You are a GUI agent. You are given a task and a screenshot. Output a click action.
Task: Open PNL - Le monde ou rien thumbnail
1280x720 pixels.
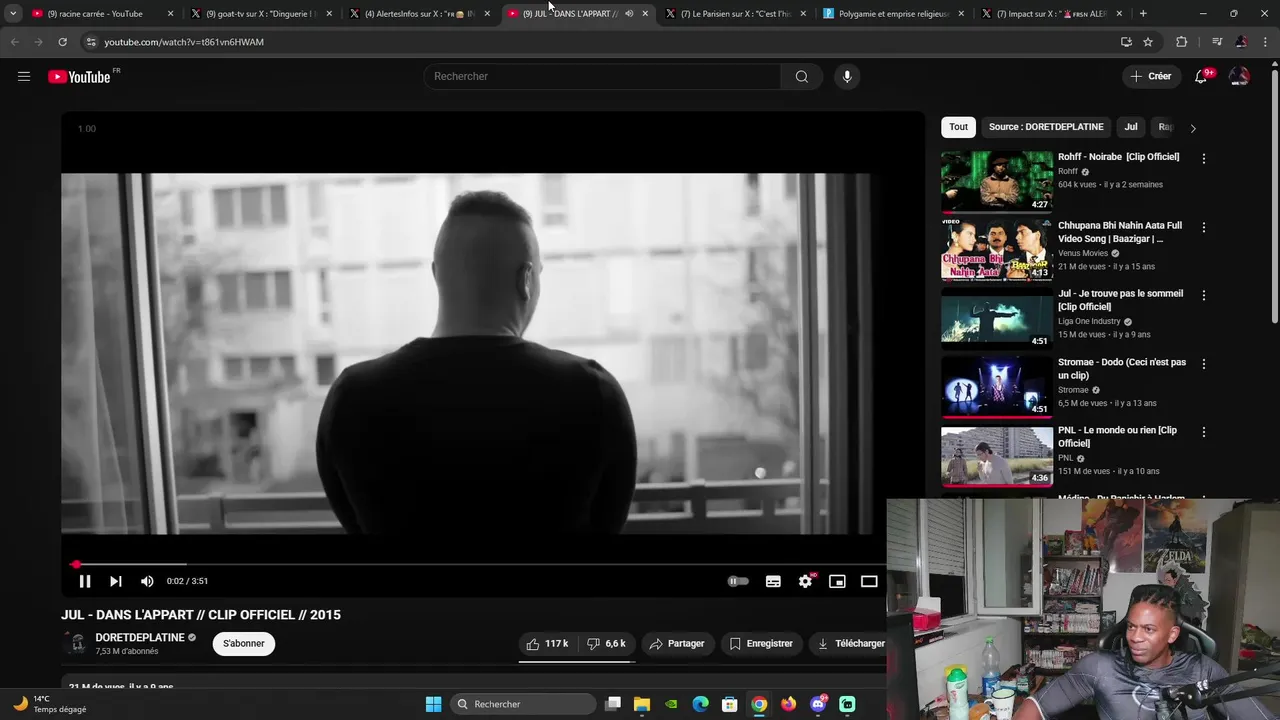tap(997, 455)
